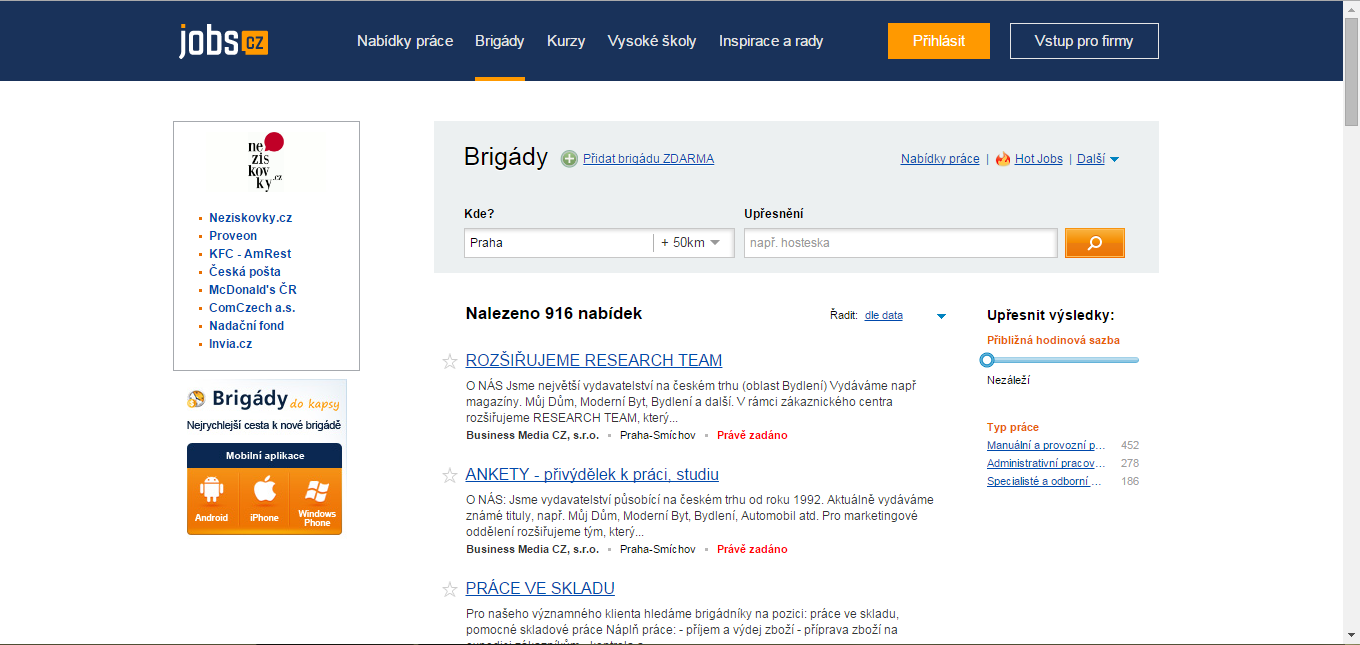Click the Hot Jobs flame icon
The image size is (1360, 645).
1003,159
